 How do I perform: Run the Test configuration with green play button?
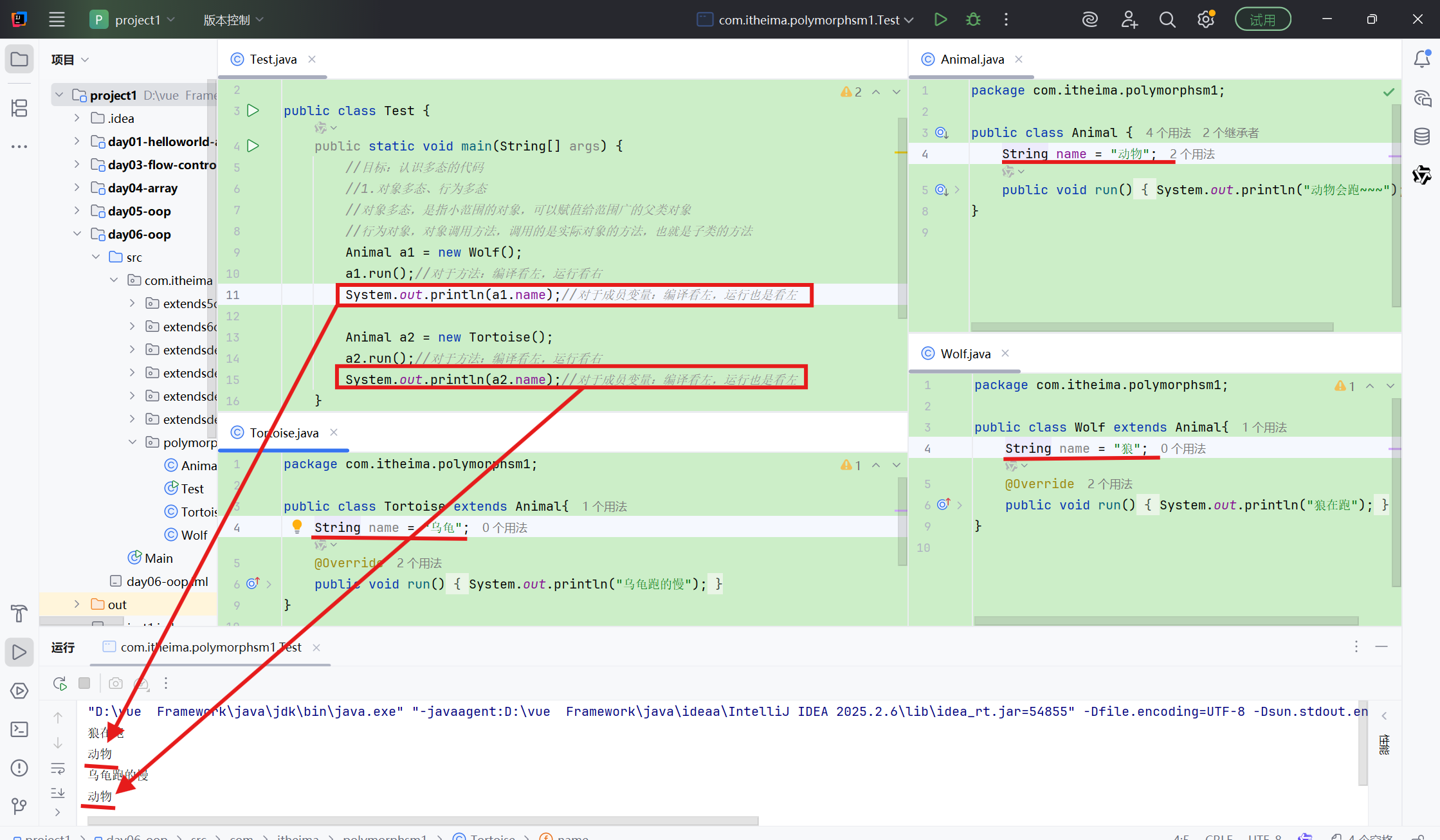[x=940, y=19]
